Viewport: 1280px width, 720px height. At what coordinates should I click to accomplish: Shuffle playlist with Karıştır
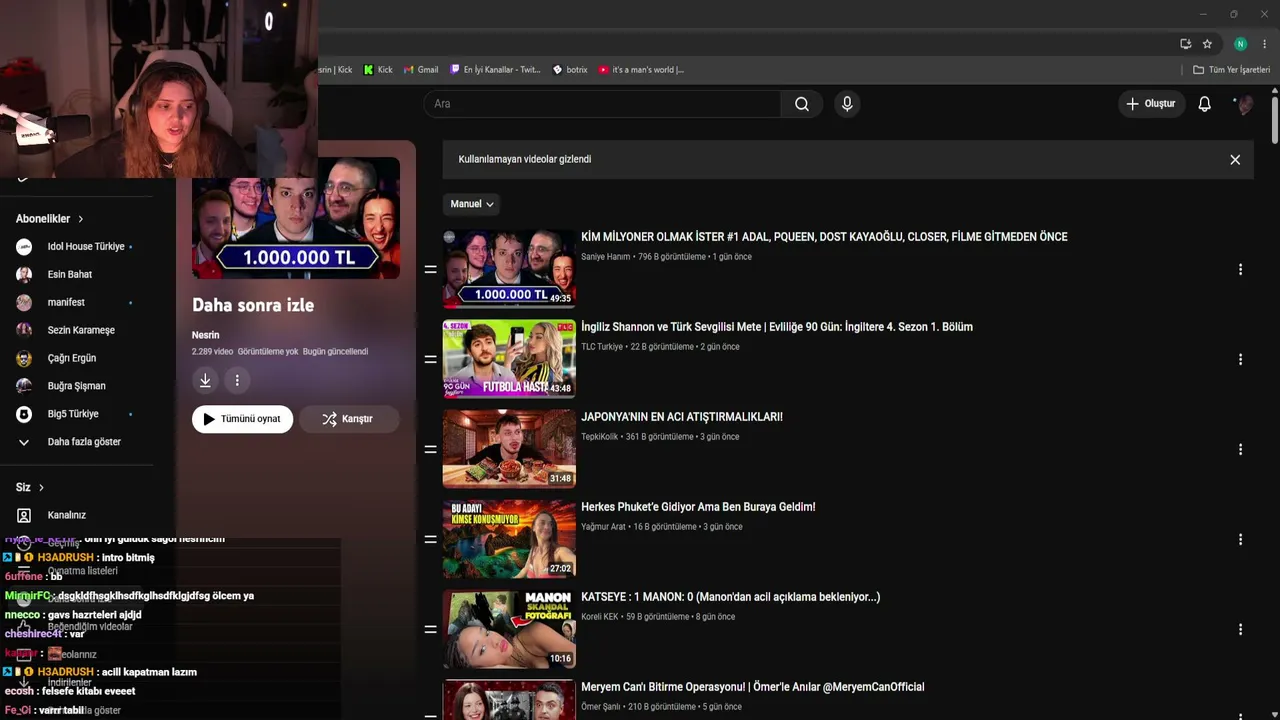point(349,419)
